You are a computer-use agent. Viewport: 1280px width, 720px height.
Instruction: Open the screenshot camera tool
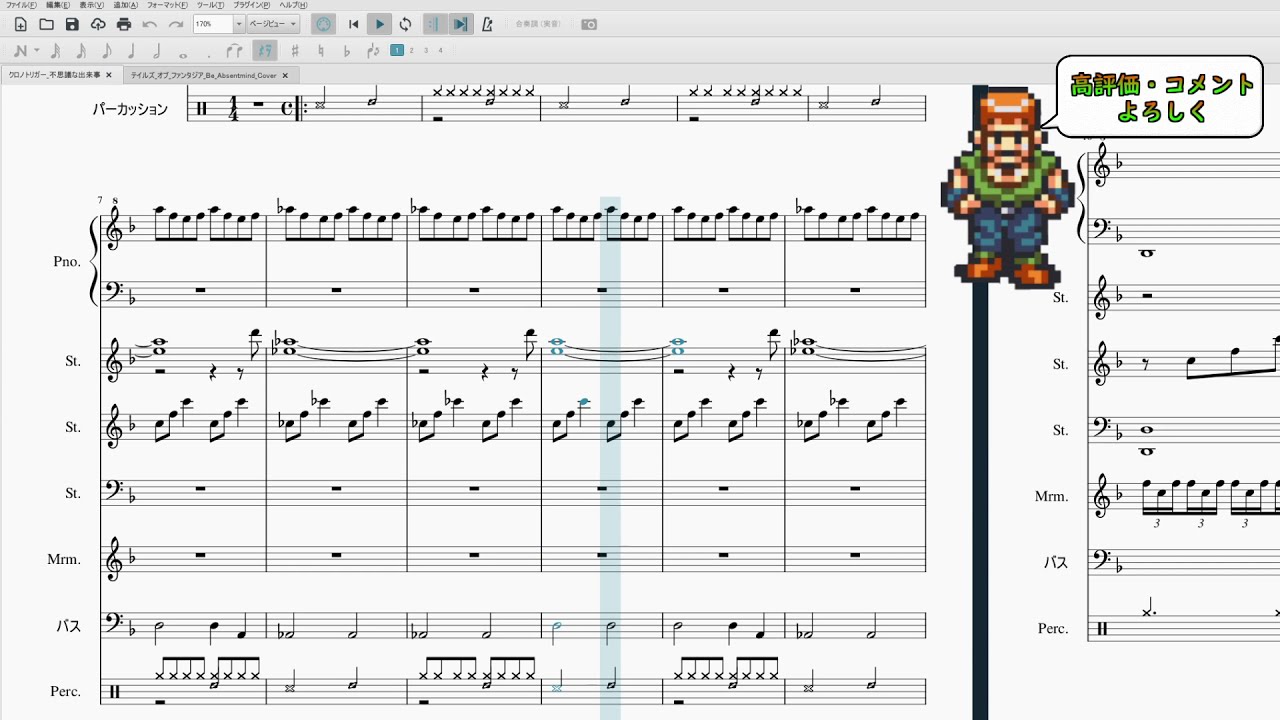tap(590, 24)
